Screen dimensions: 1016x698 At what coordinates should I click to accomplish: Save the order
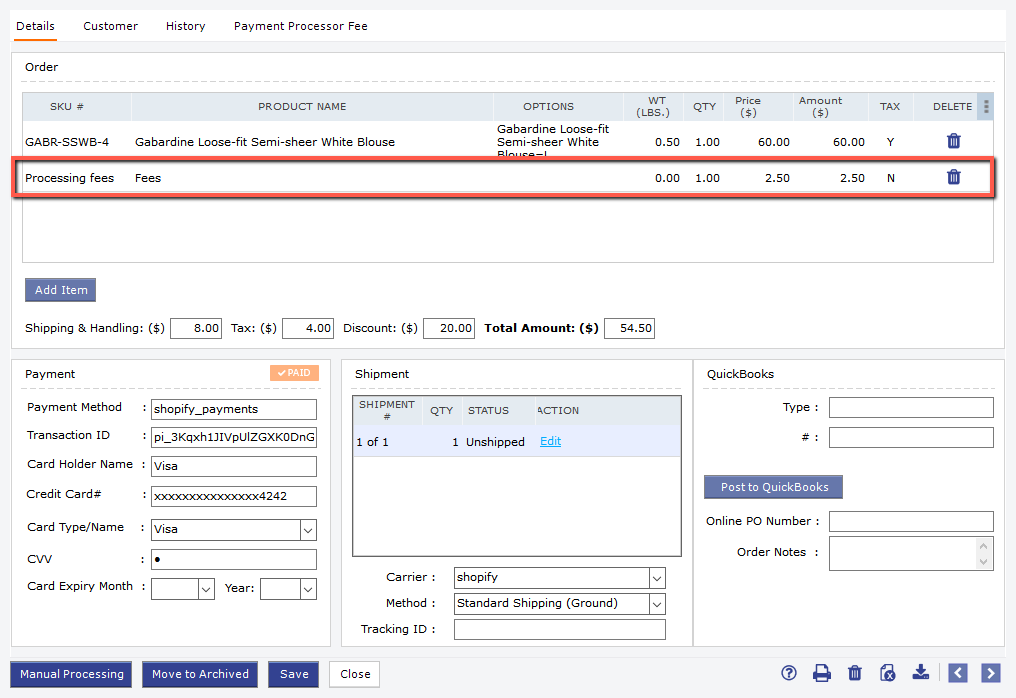(x=294, y=674)
